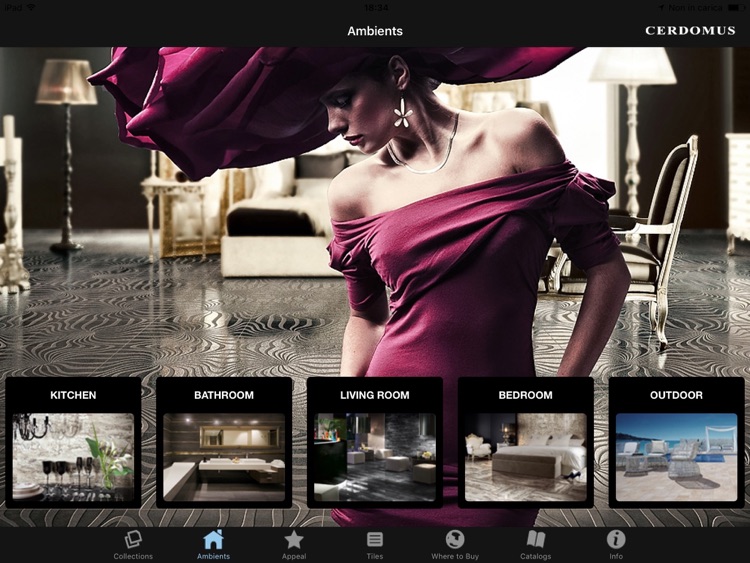The height and width of the screenshot is (563, 750).
Task: Open the Tiles list icon
Action: pos(375,540)
